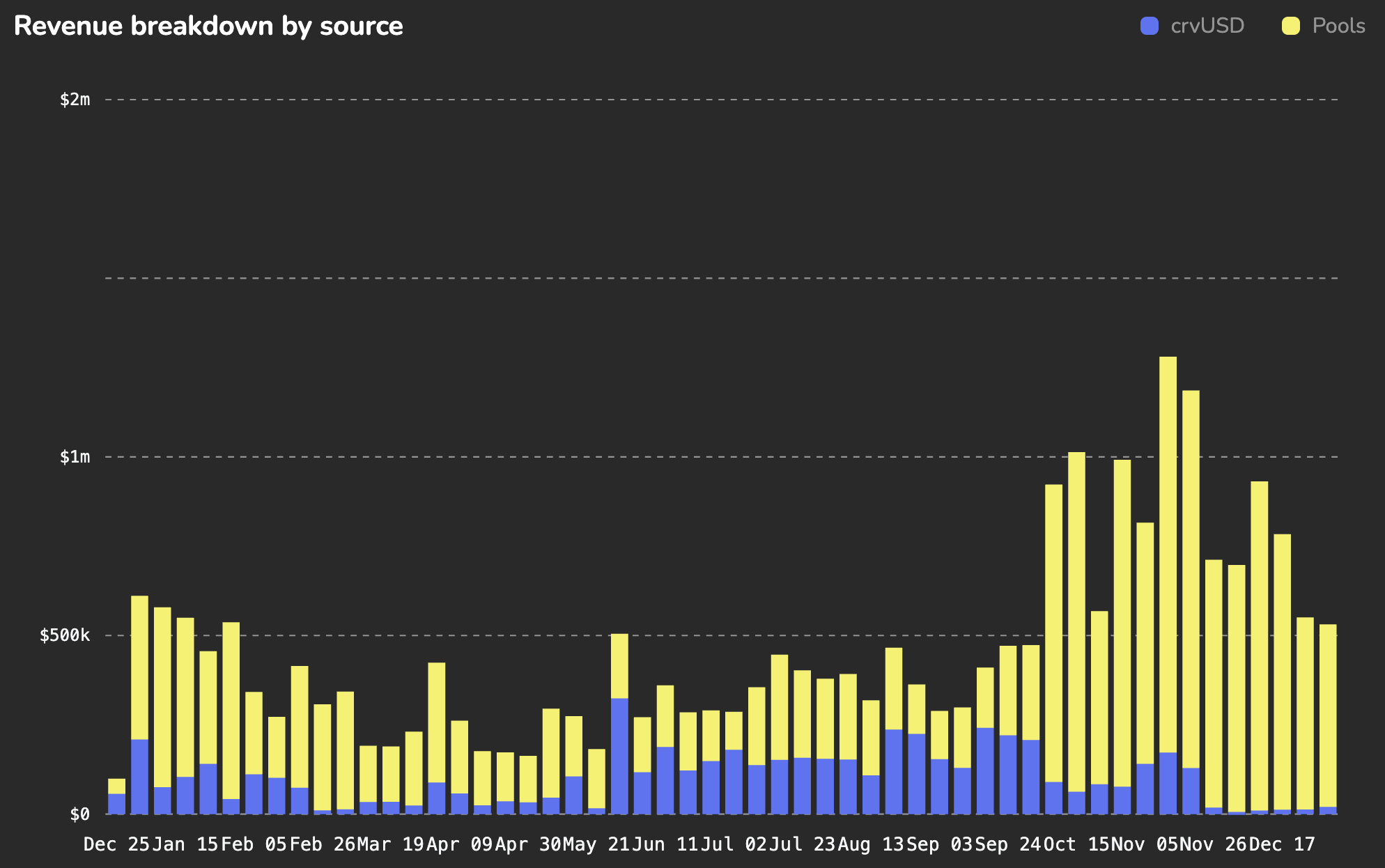
Task: Click the blue crvUSD legend swatch
Action: click(x=1150, y=26)
